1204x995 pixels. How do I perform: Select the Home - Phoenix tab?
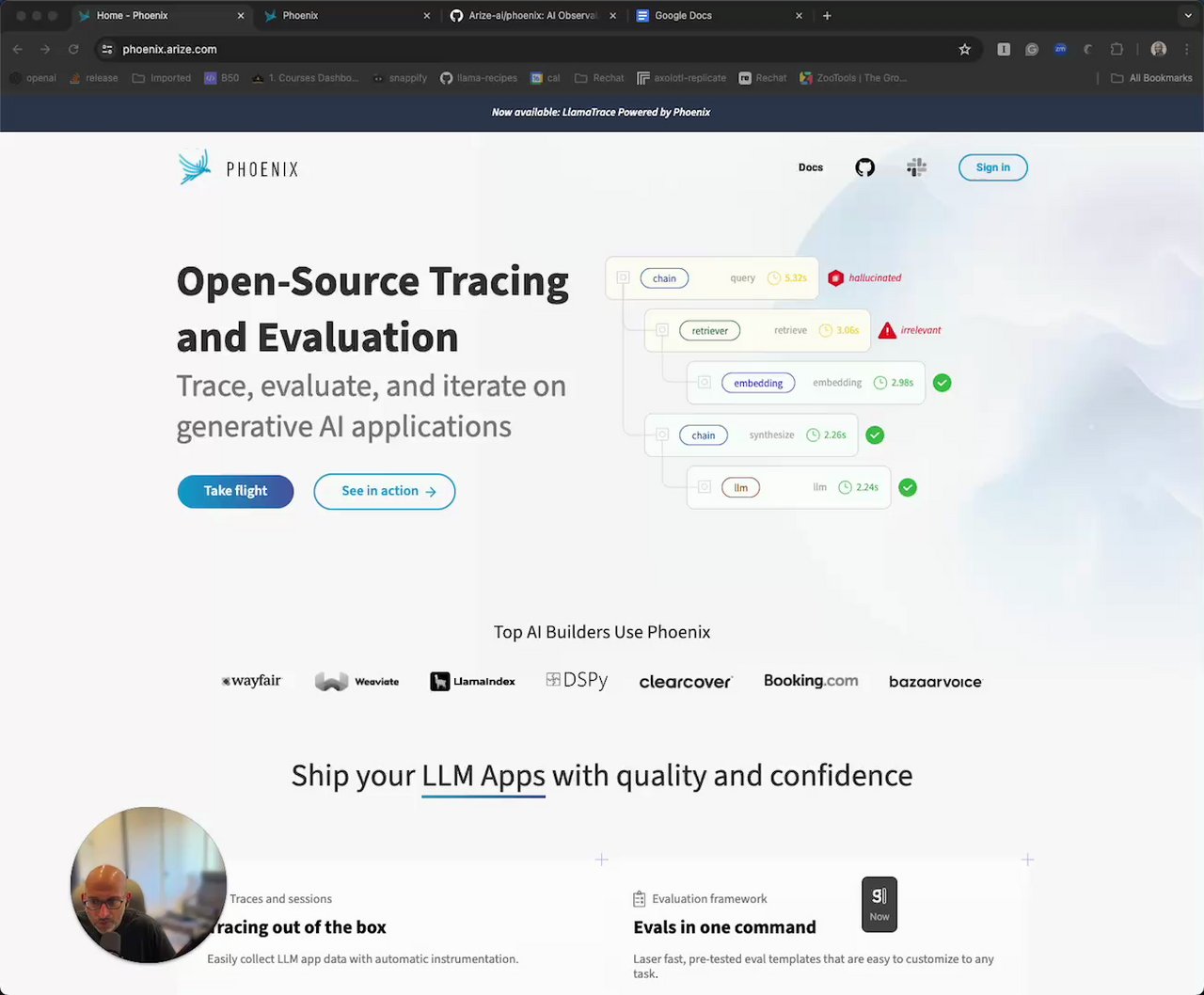162,15
